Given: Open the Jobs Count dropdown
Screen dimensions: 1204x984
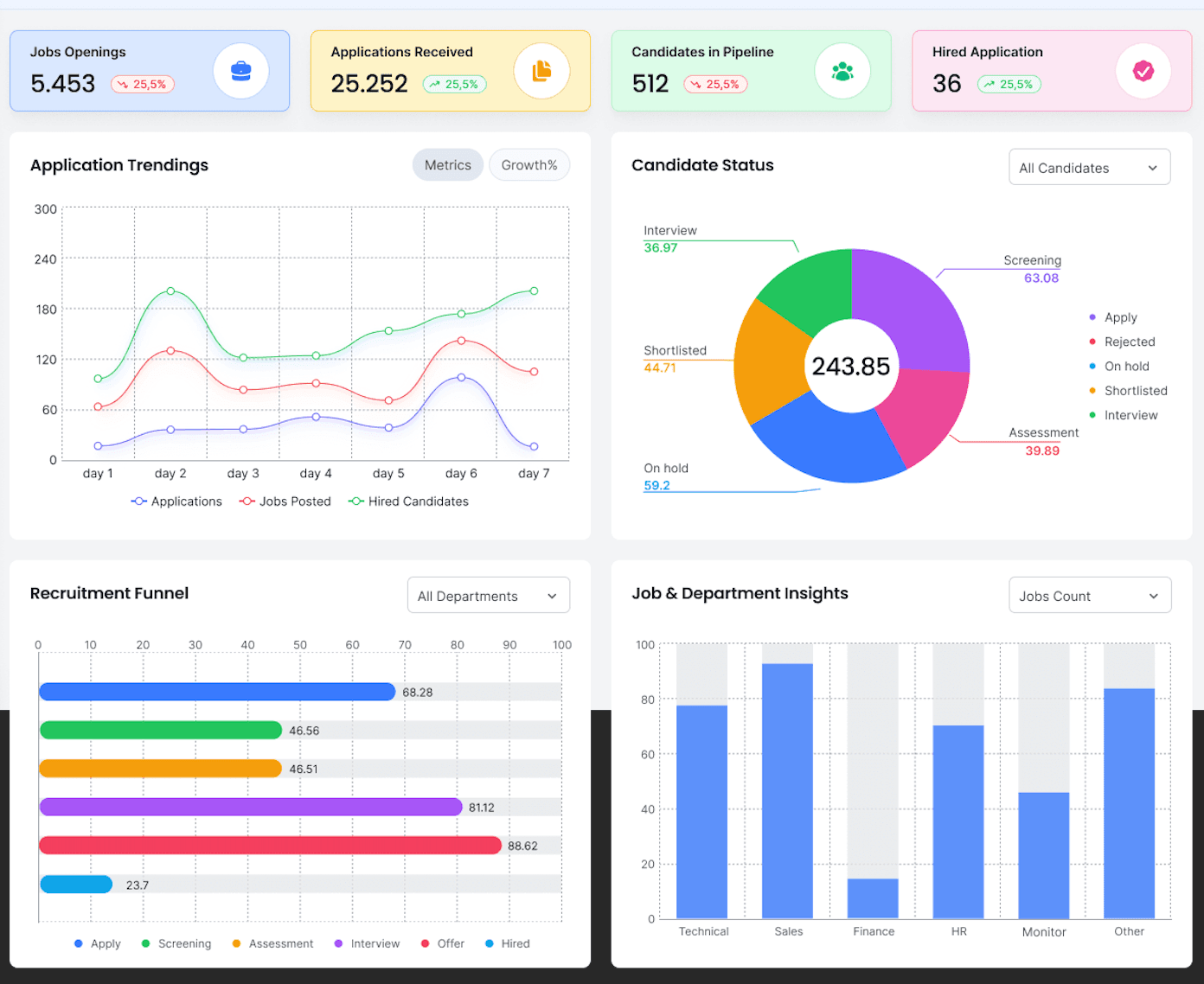Looking at the screenshot, I should point(1090,595).
